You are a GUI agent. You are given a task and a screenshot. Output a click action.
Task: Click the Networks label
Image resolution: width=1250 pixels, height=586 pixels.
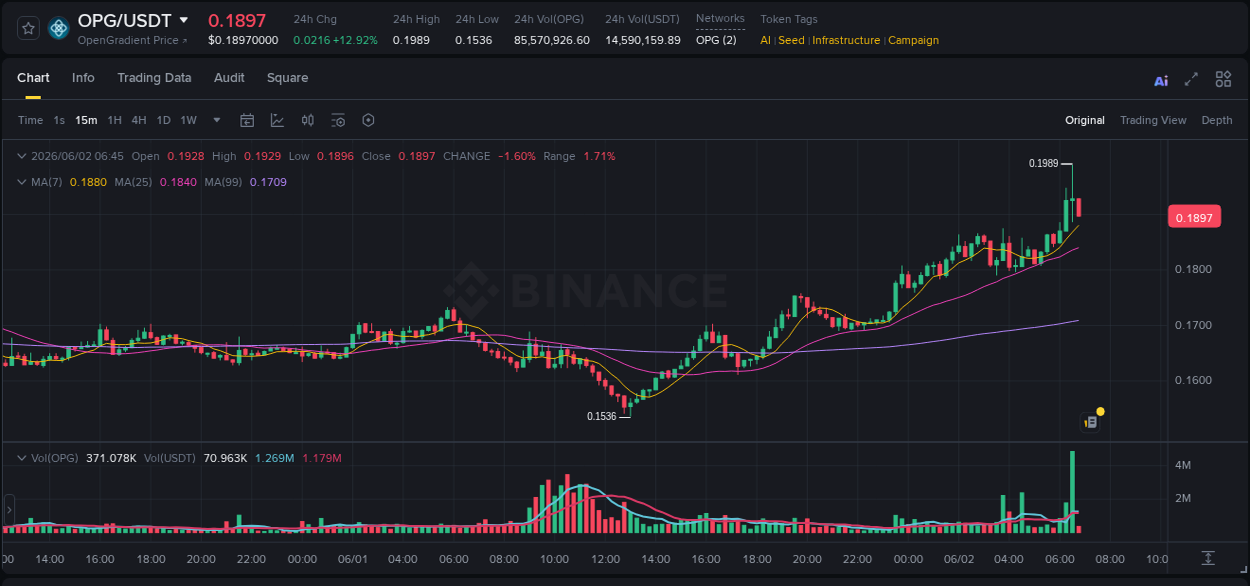720,19
